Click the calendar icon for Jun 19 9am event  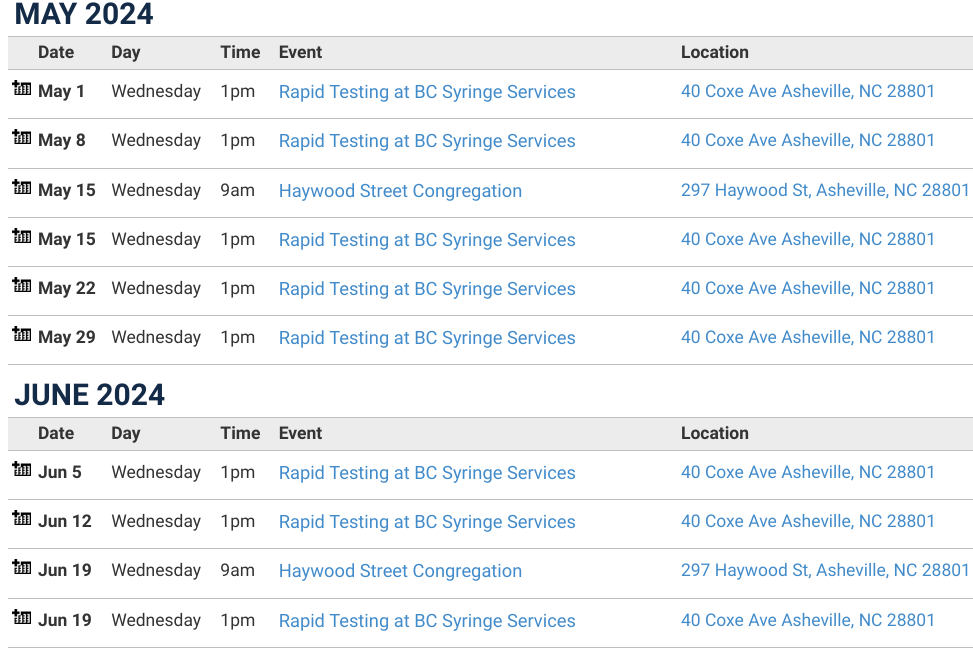pyautogui.click(x=22, y=567)
